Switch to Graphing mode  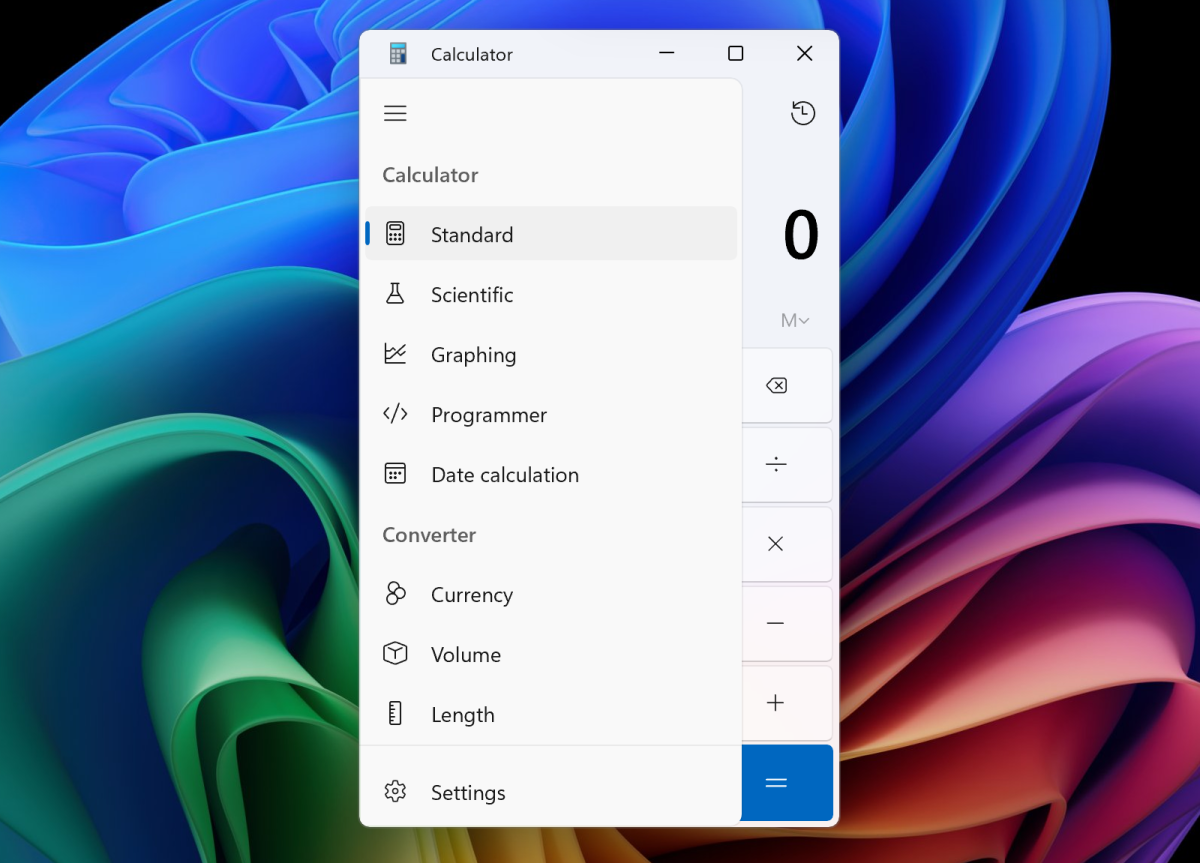click(551, 354)
